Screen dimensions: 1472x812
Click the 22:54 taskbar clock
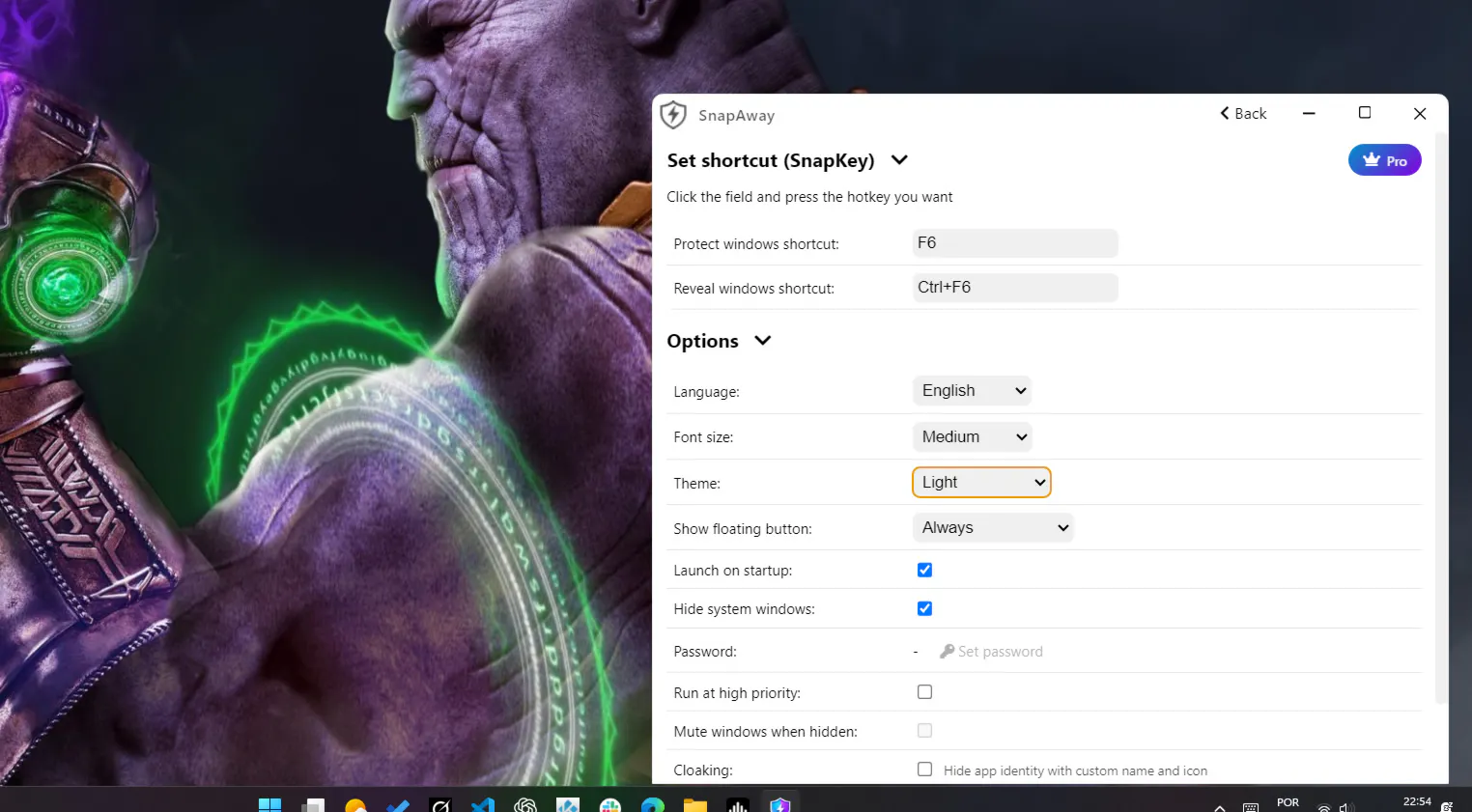pos(1417,802)
